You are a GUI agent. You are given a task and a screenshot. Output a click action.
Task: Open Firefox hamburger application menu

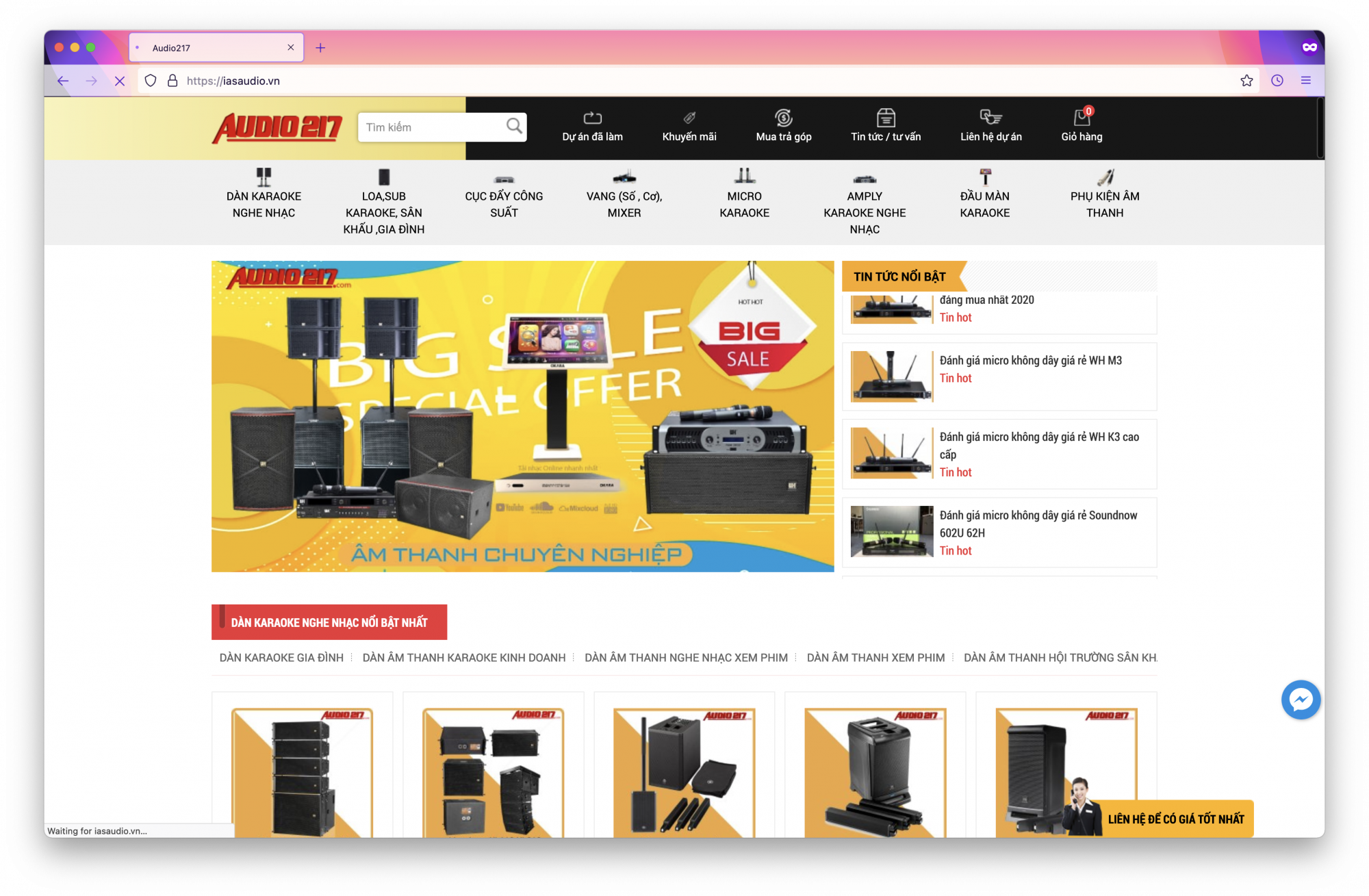point(1305,81)
